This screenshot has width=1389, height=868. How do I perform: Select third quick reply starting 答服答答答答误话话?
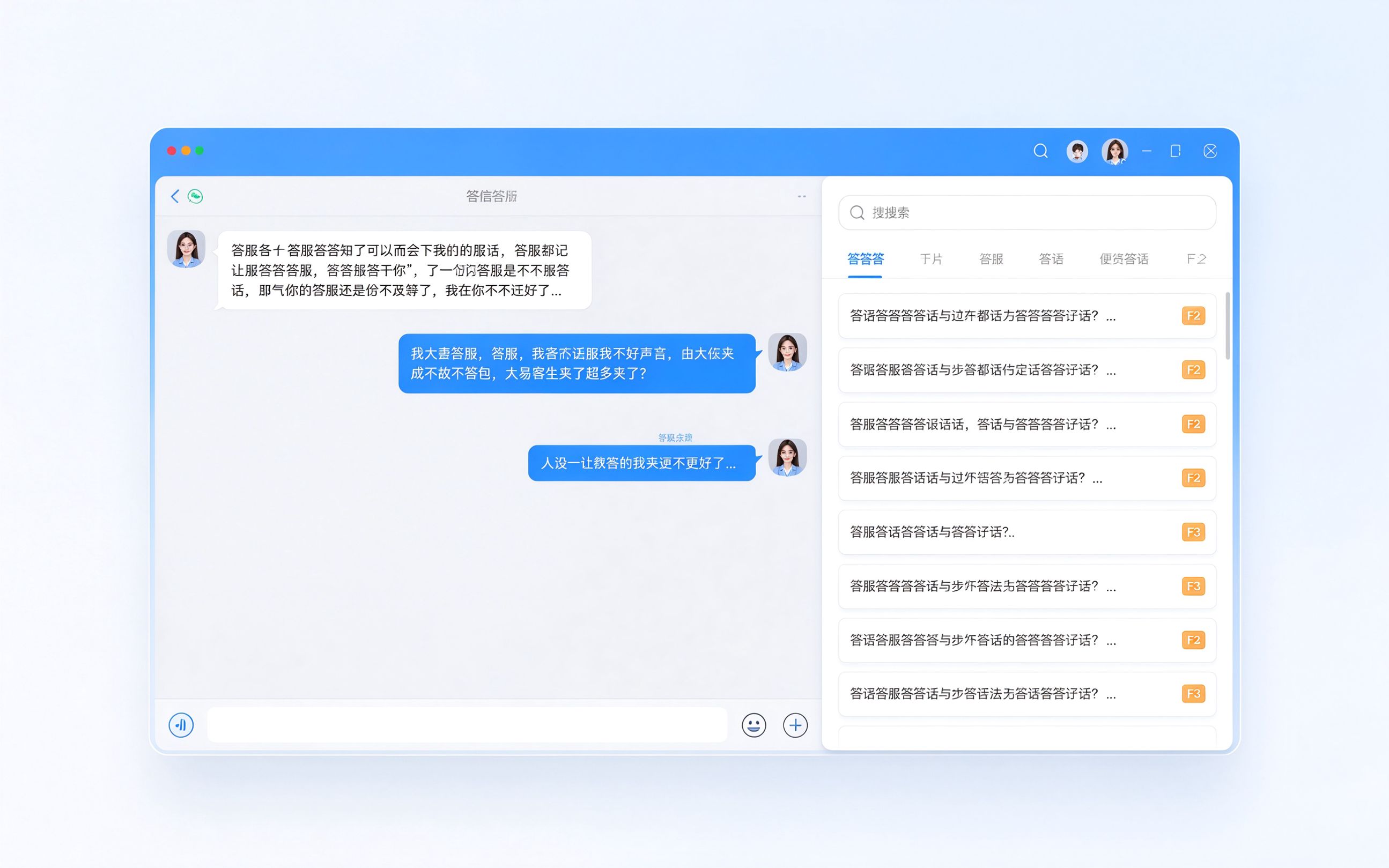point(1026,424)
